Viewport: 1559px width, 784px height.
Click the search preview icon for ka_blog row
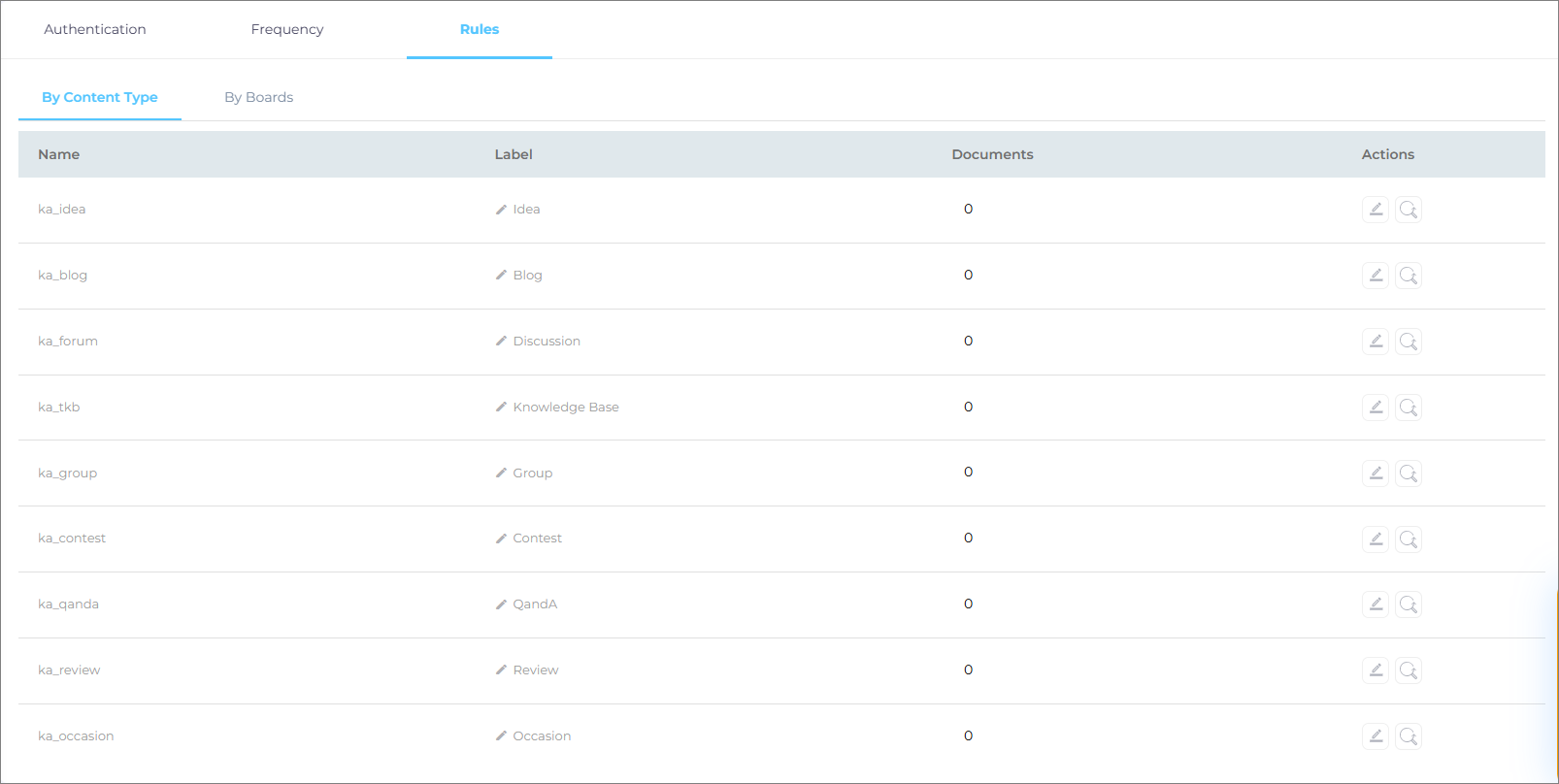(1409, 276)
